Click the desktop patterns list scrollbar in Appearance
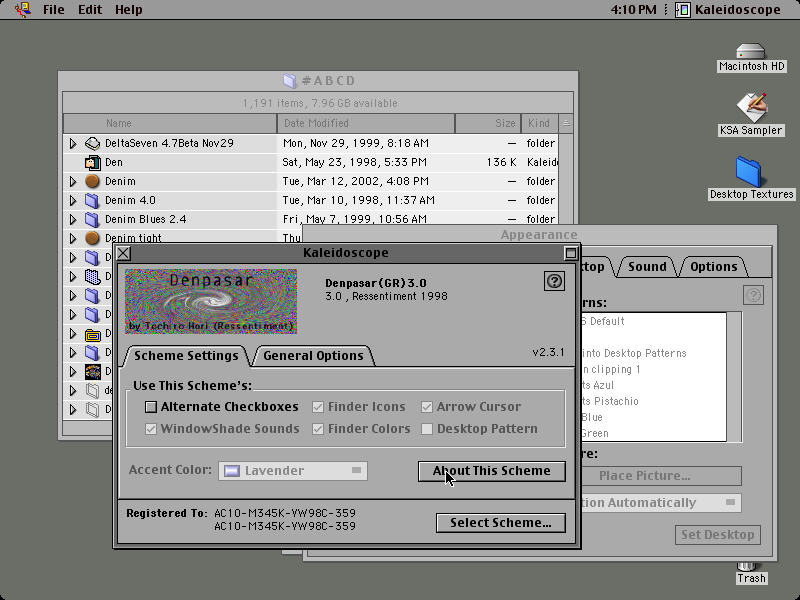Screen dimensions: 800x600 tap(734, 377)
